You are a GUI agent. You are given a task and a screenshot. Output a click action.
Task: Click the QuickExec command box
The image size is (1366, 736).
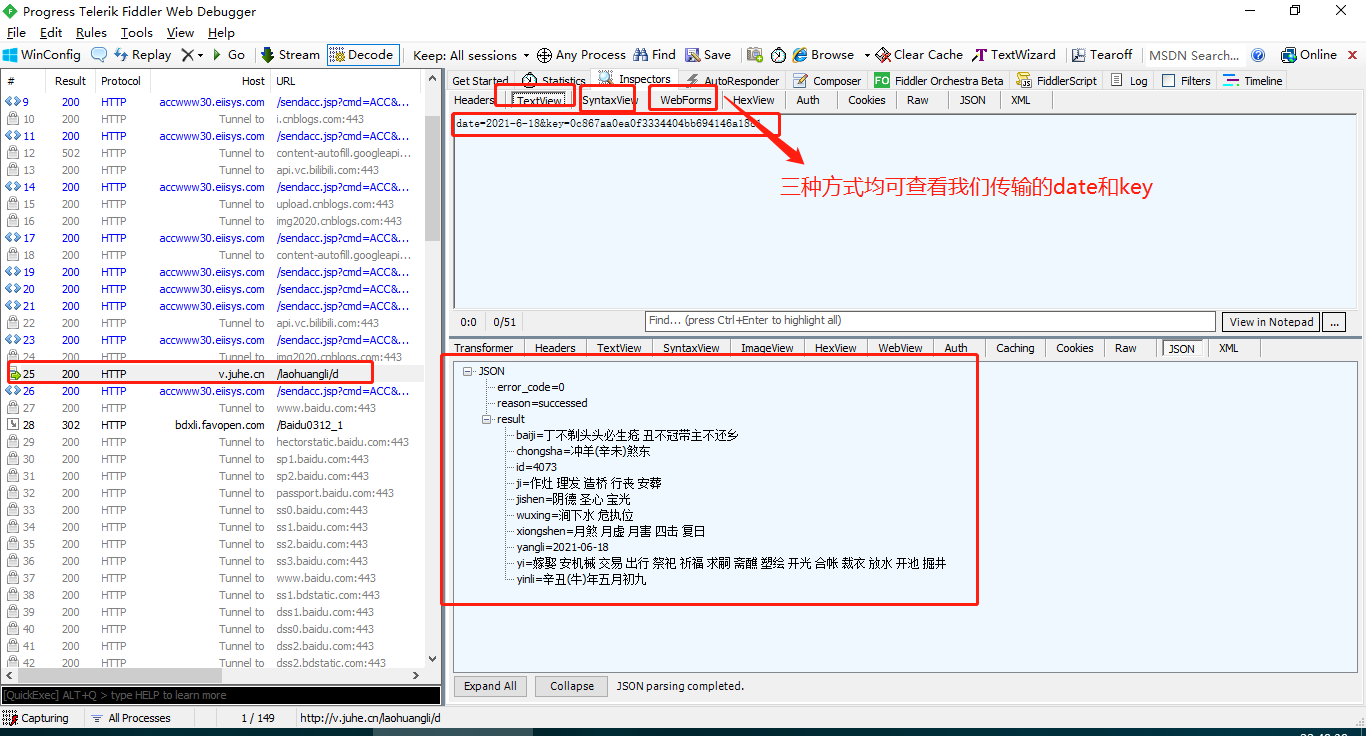[220, 695]
